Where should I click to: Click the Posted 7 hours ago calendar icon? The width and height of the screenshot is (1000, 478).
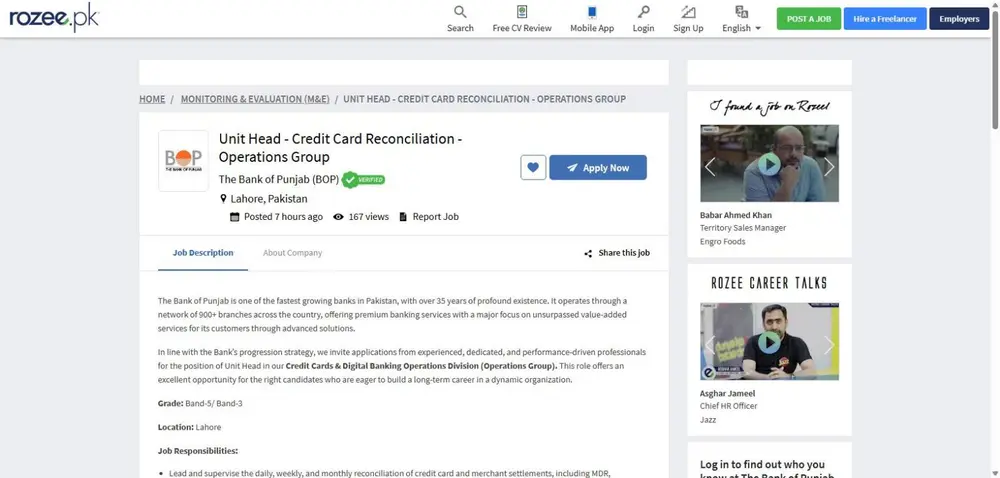[235, 217]
